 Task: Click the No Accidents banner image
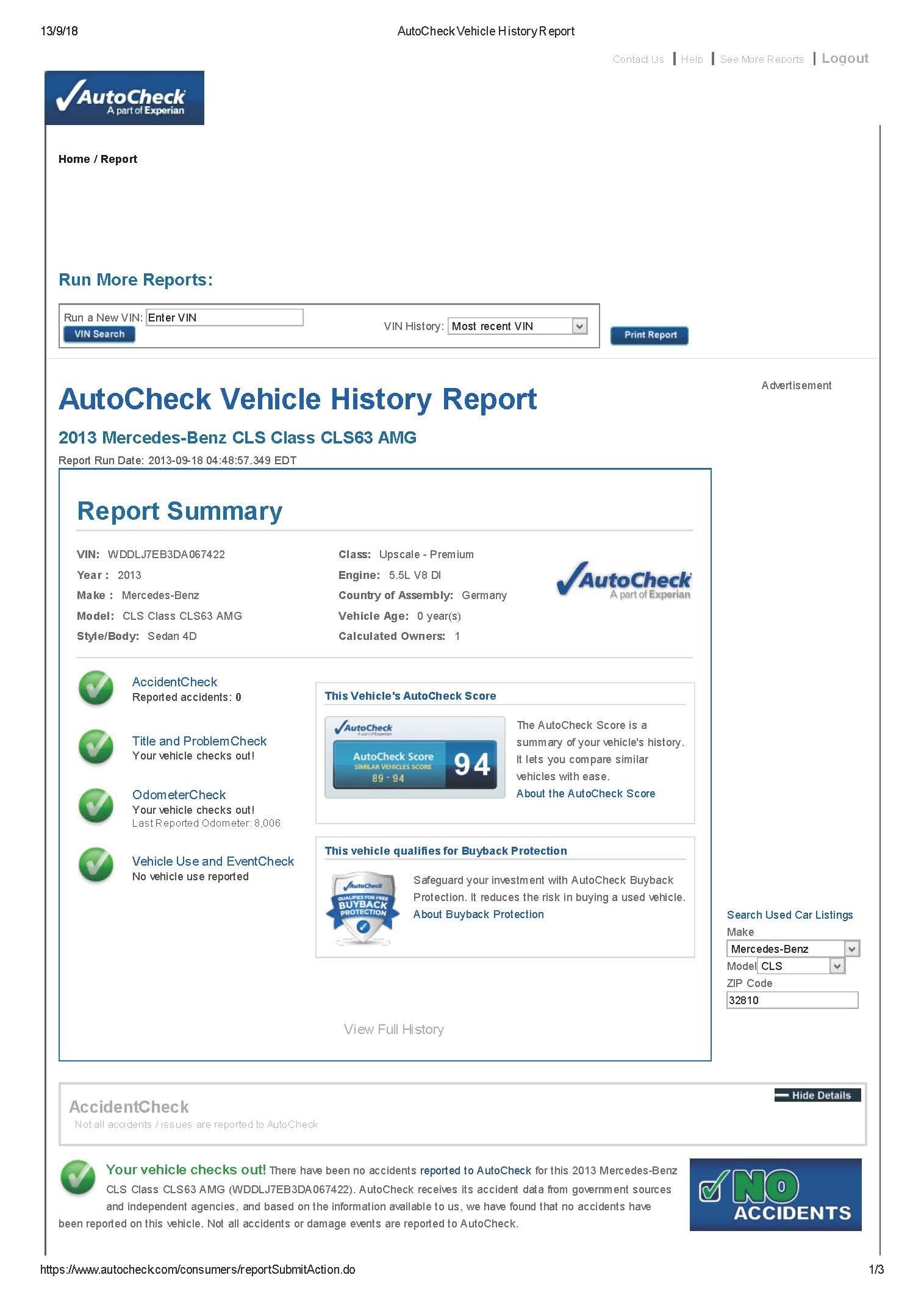pos(775,1194)
